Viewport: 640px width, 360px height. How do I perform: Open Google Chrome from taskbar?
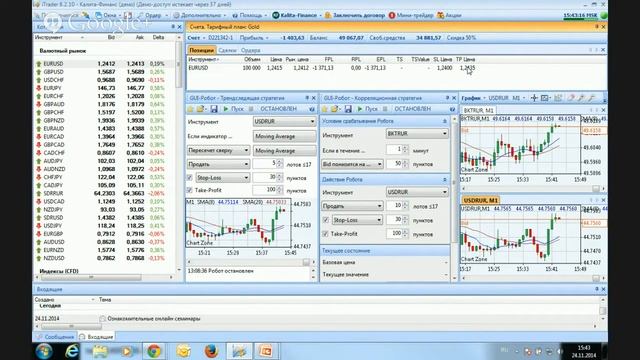154,351
